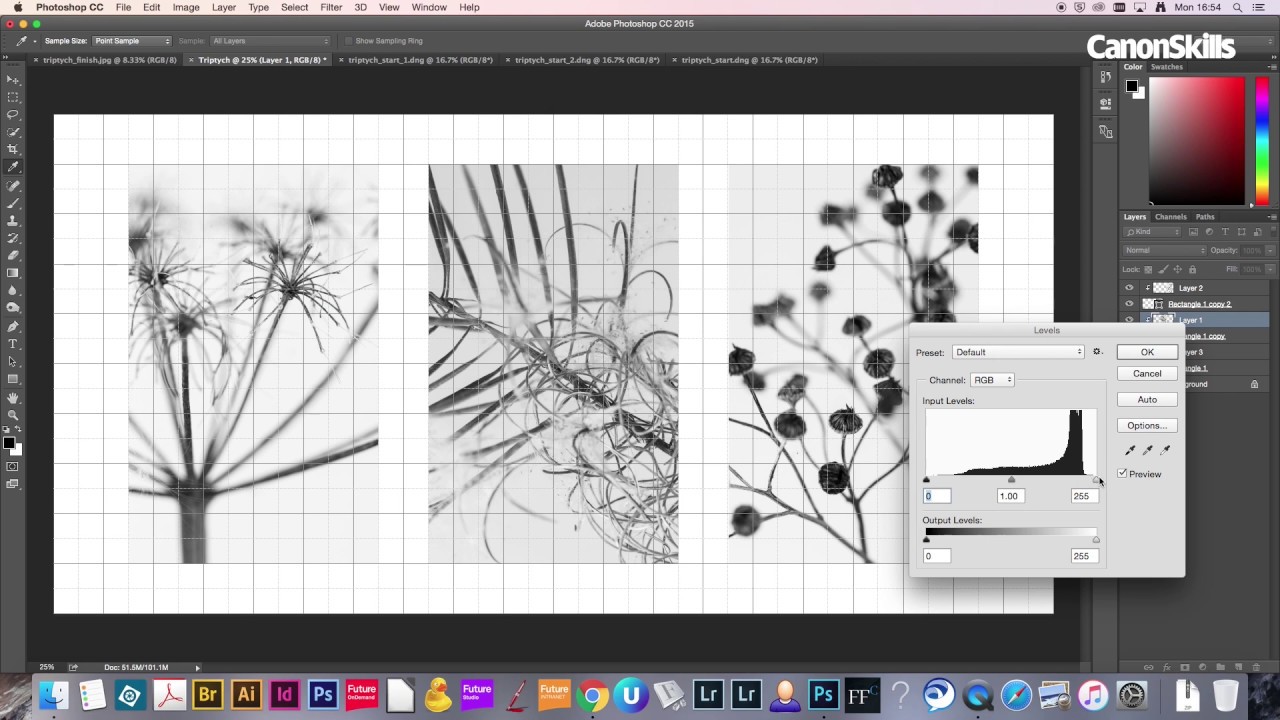Click the input levels midtone gray slider

point(1011,481)
